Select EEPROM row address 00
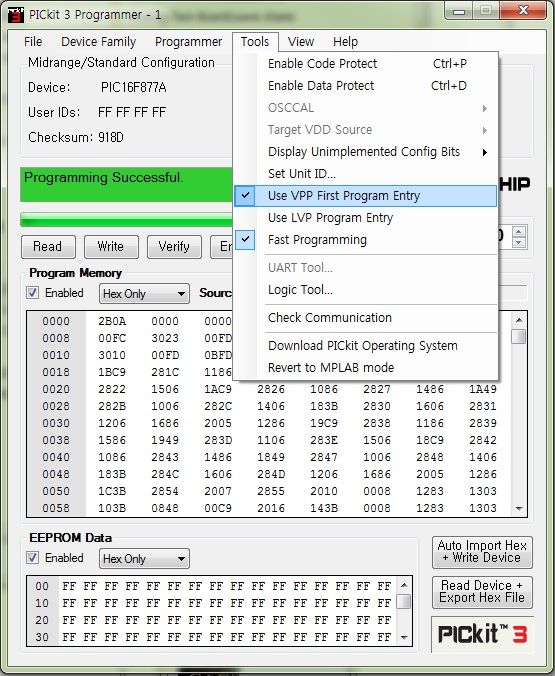555x676 pixels. coord(42,586)
